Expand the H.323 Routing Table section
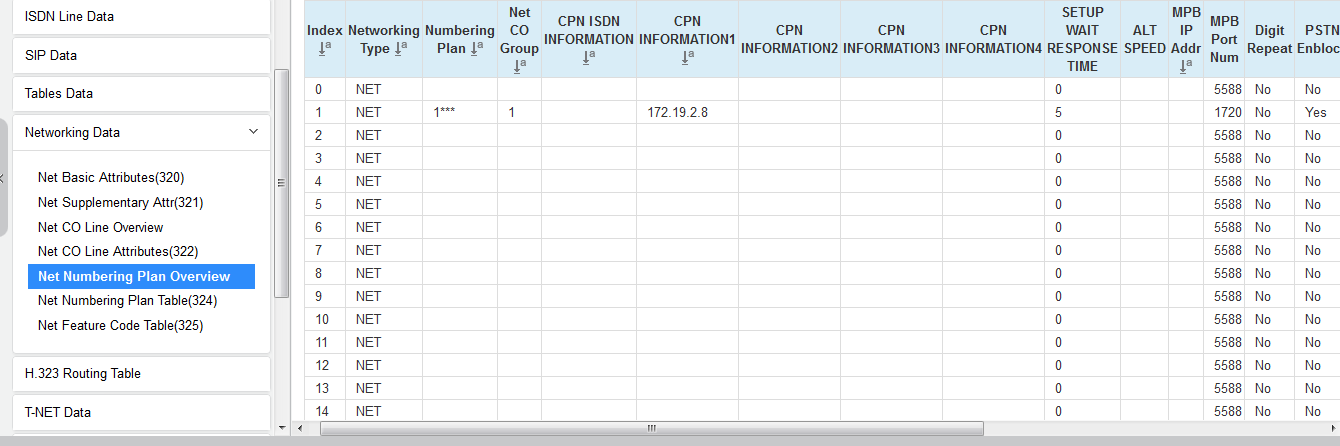This screenshot has width=1340, height=446. click(x=141, y=373)
